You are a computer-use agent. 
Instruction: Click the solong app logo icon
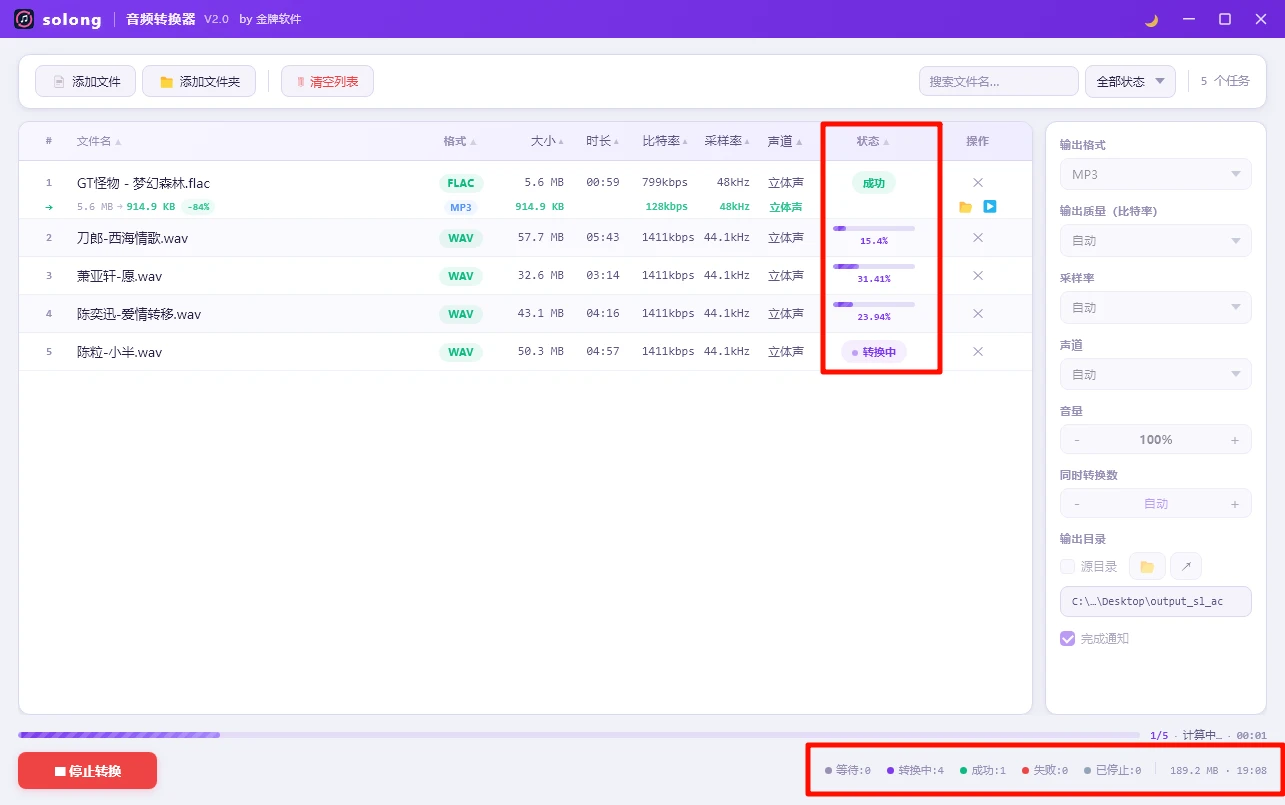coord(24,20)
